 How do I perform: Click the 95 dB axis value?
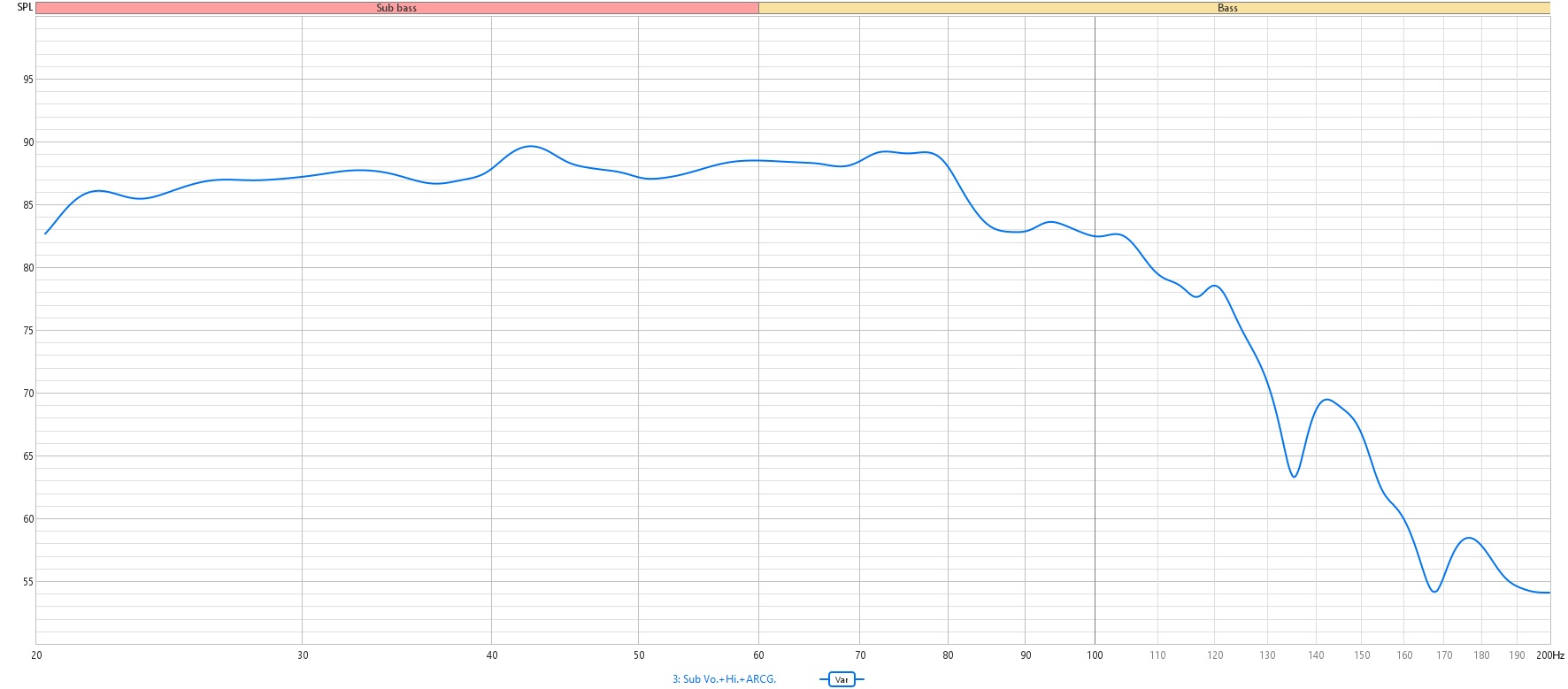(28, 80)
